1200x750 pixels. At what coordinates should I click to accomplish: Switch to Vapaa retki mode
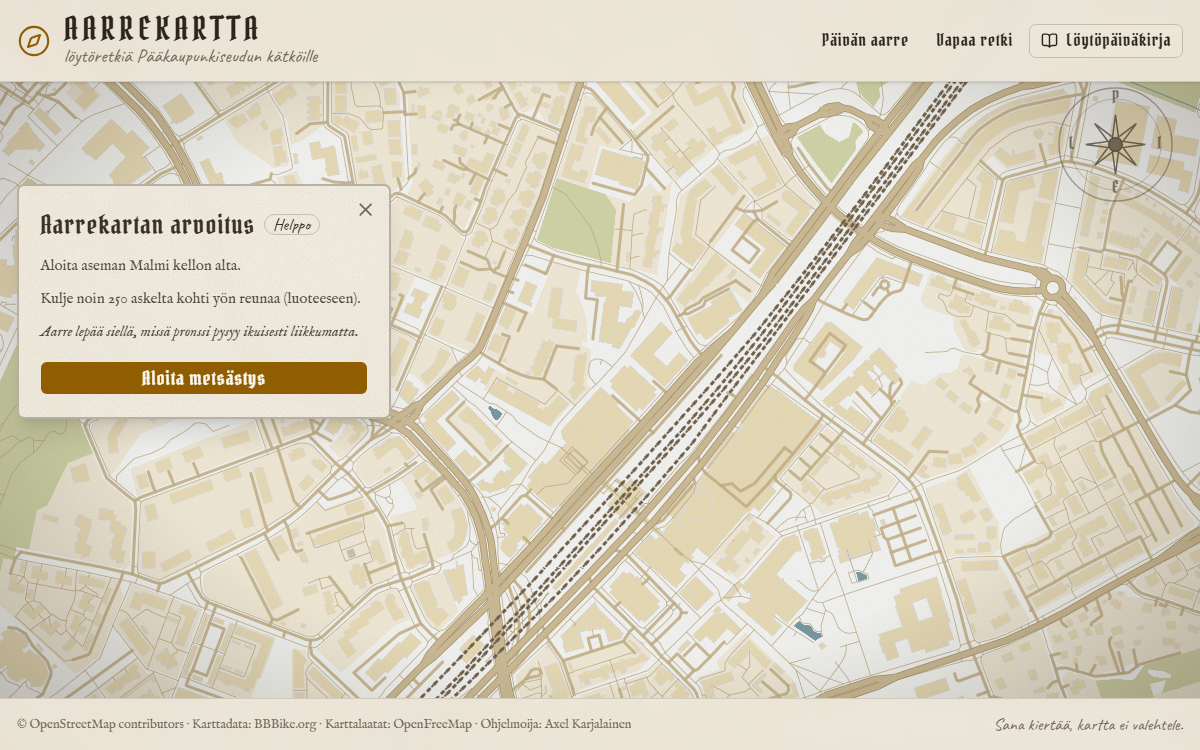coord(974,41)
